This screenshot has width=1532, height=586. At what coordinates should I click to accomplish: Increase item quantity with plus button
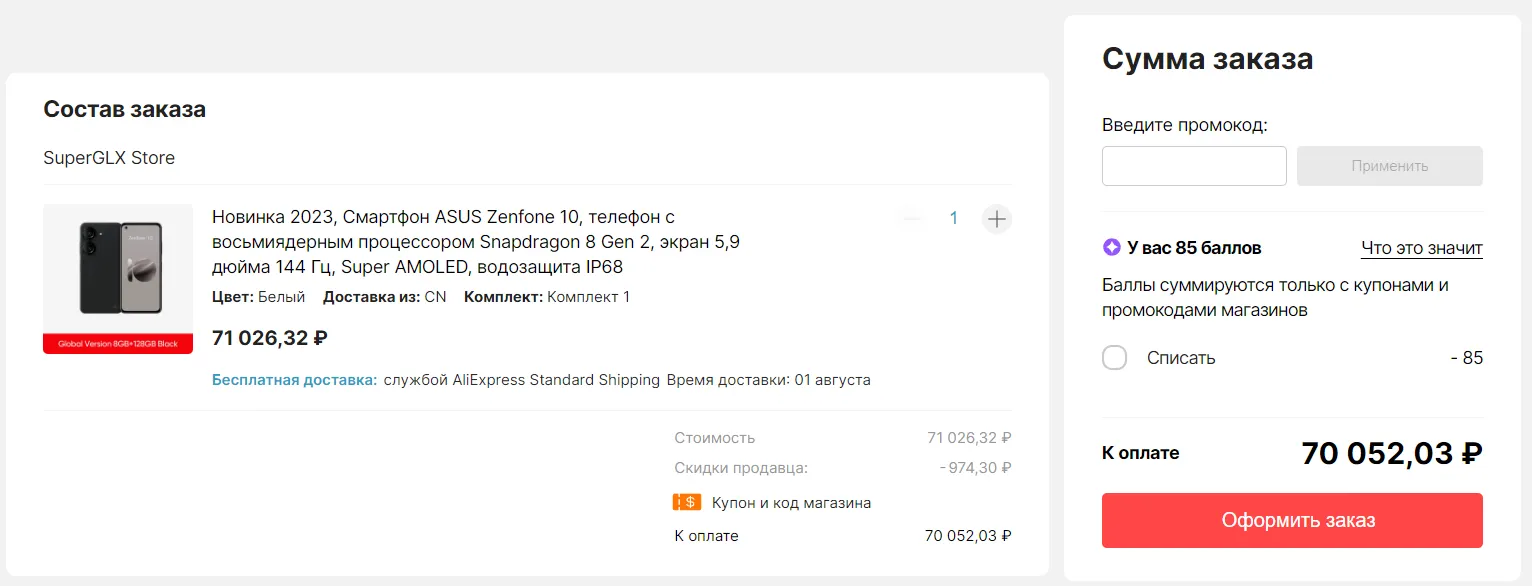coord(996,218)
